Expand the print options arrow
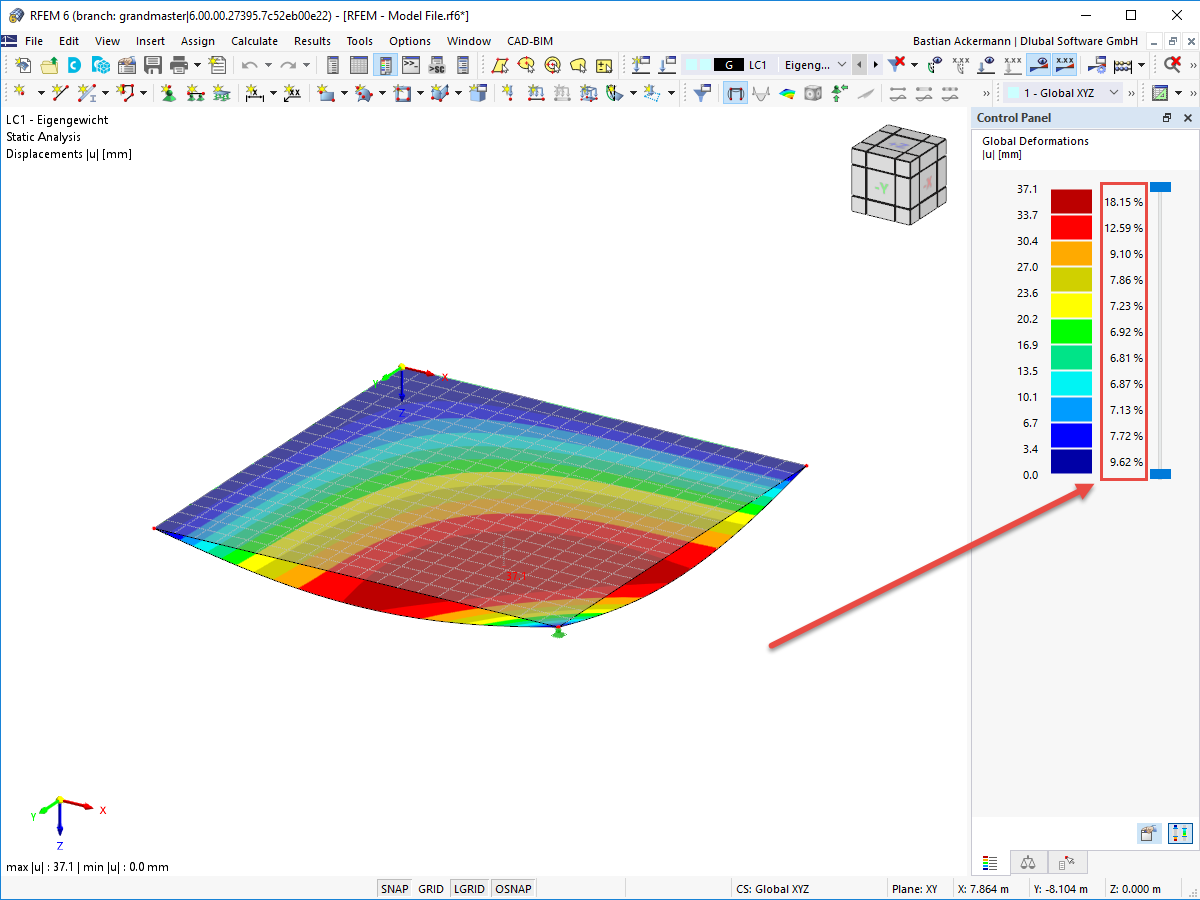 (x=197, y=65)
